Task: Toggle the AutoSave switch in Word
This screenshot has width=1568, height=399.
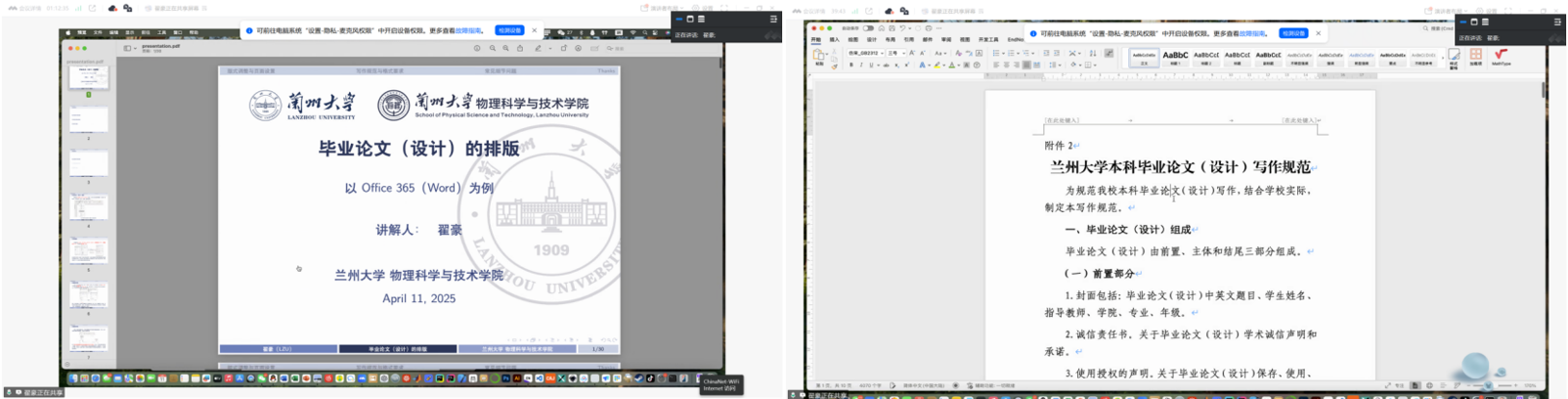Action: coord(867,28)
